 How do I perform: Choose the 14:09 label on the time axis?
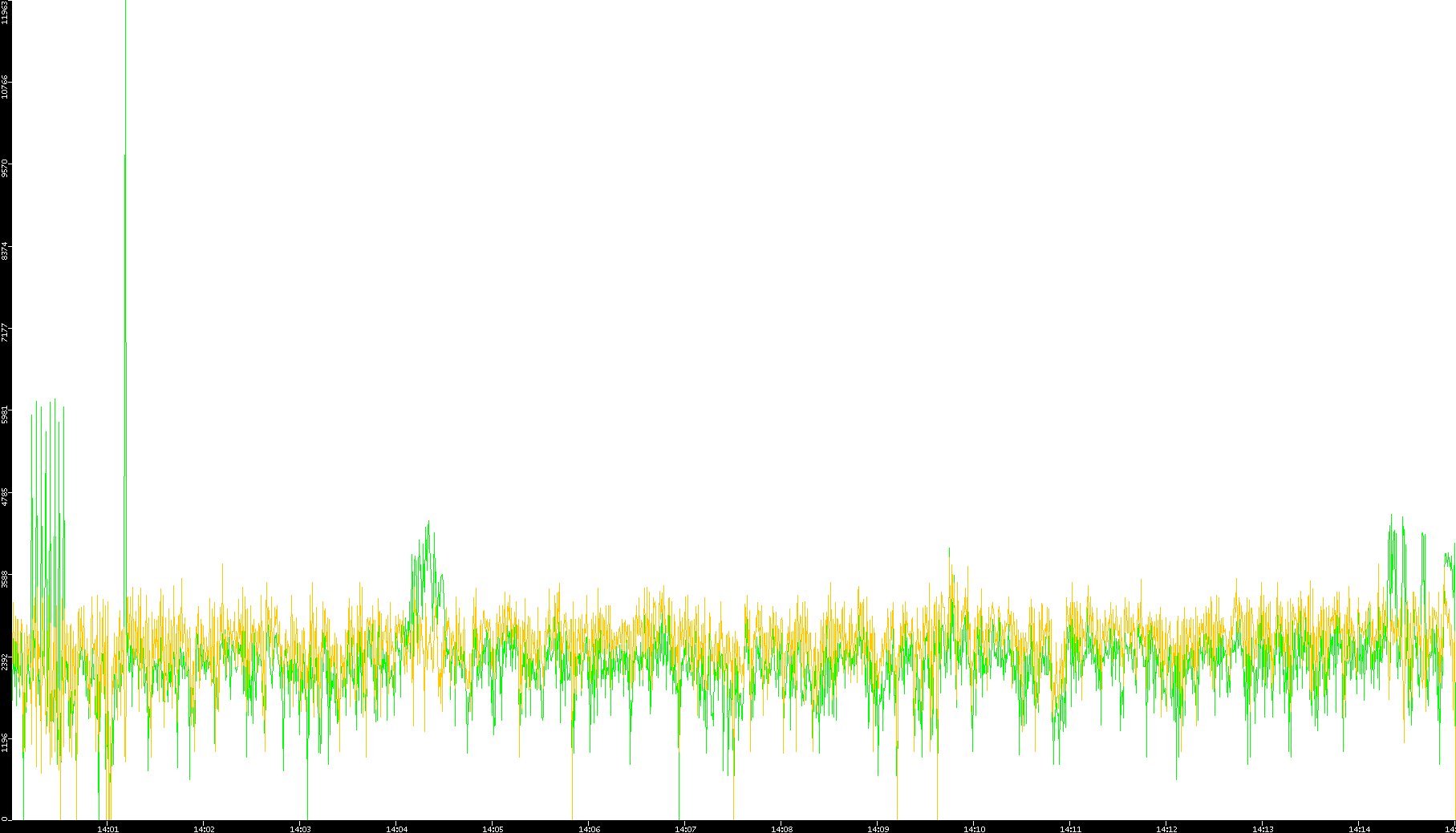tap(878, 829)
